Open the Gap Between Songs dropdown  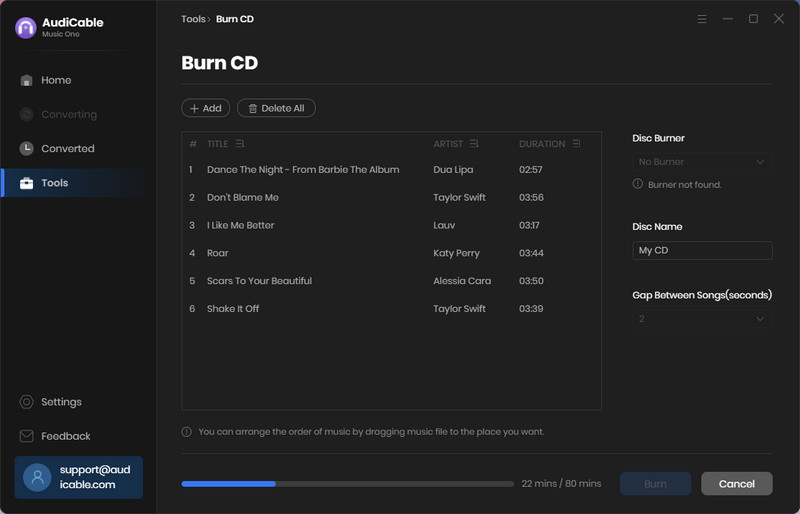coord(702,319)
